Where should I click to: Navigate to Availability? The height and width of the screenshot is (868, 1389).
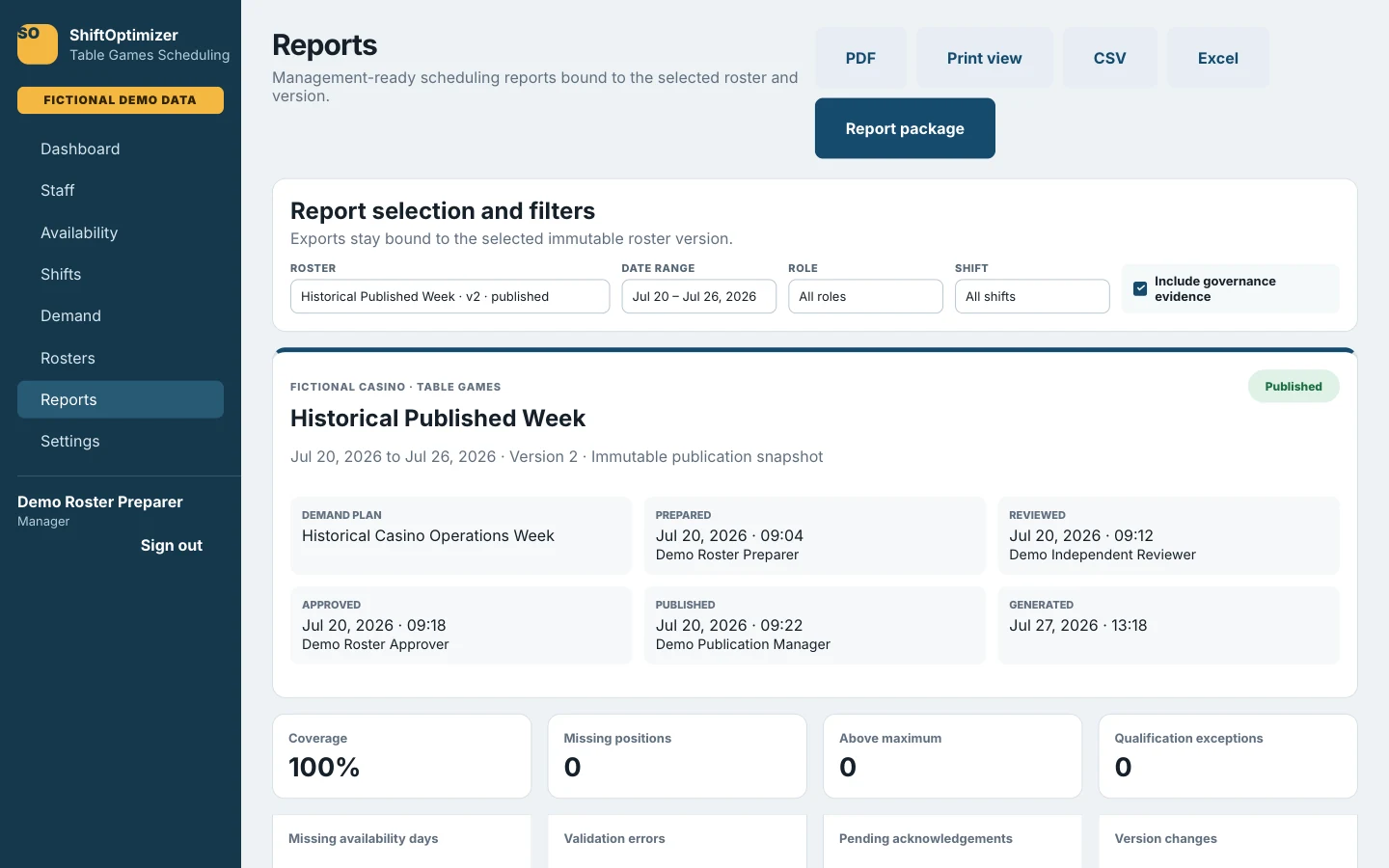click(x=121, y=232)
